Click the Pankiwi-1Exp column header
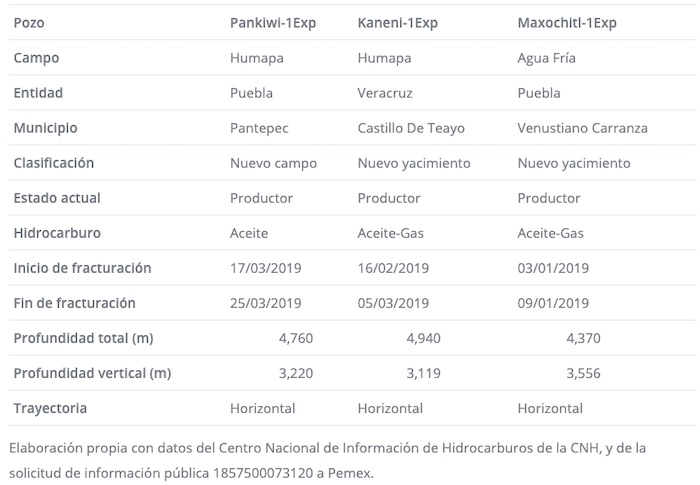700x485 pixels. [x=273, y=22]
